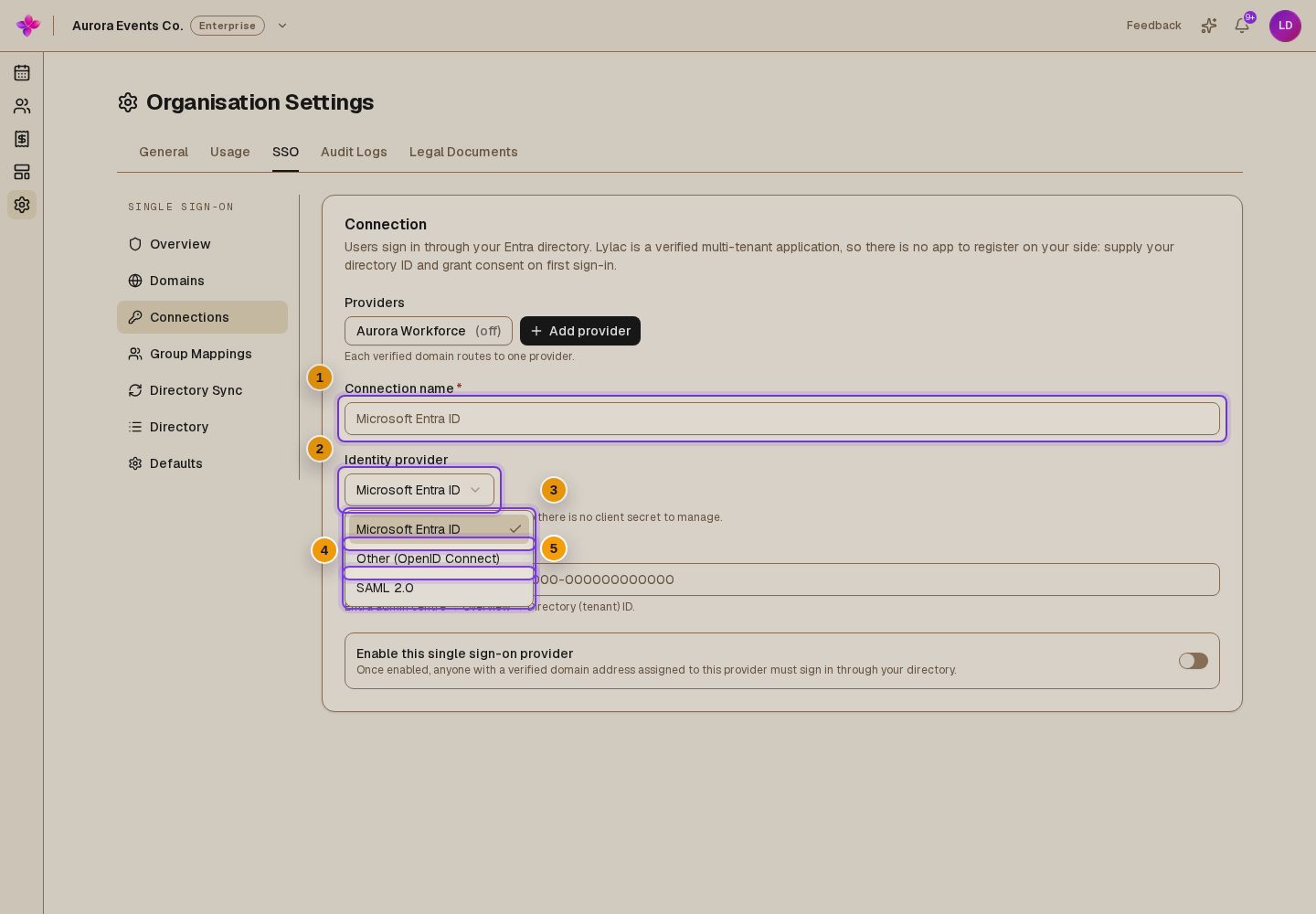Go to the Domains section

(202, 281)
